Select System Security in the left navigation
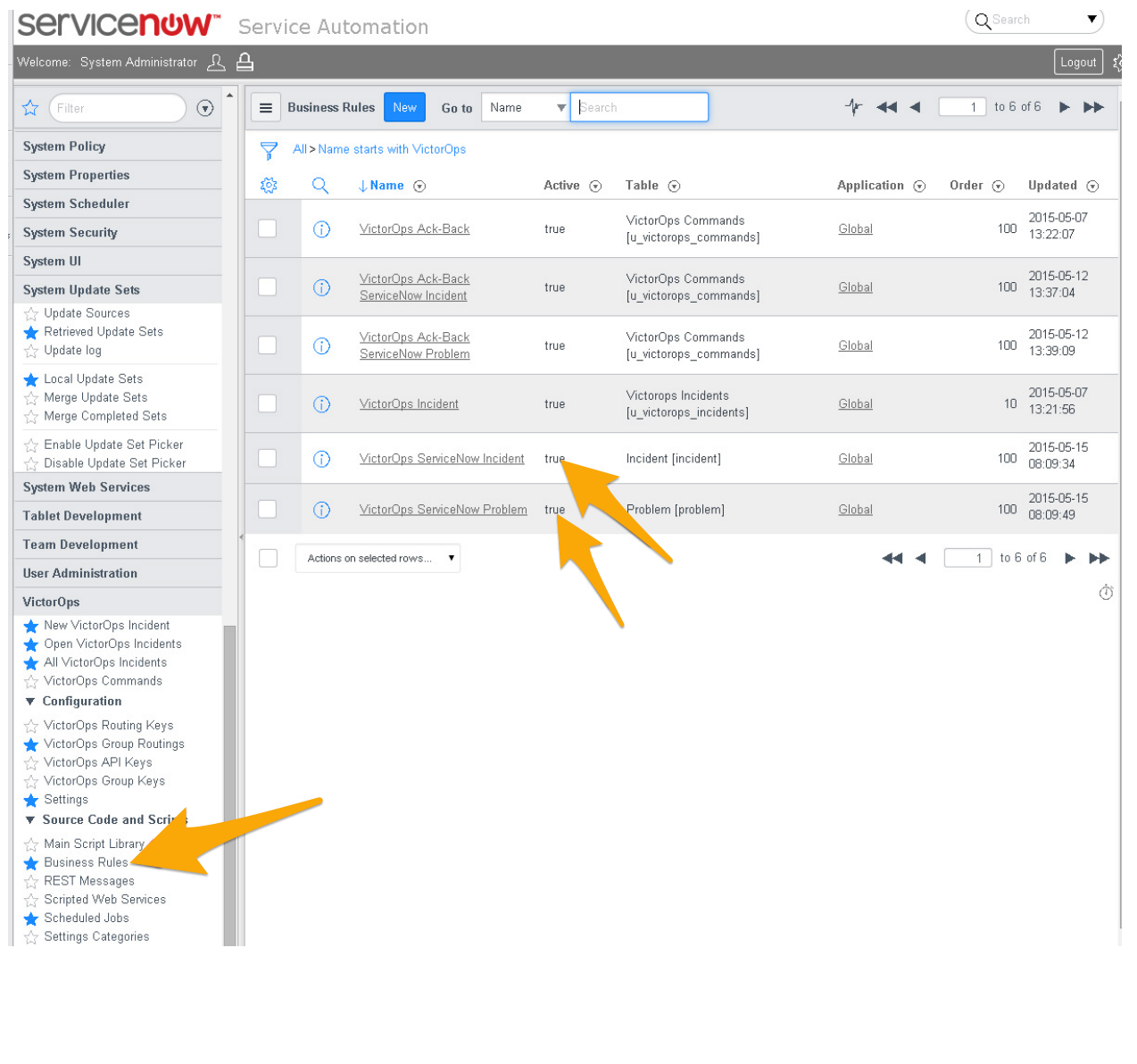The height and width of the screenshot is (1064, 1137). (x=71, y=232)
